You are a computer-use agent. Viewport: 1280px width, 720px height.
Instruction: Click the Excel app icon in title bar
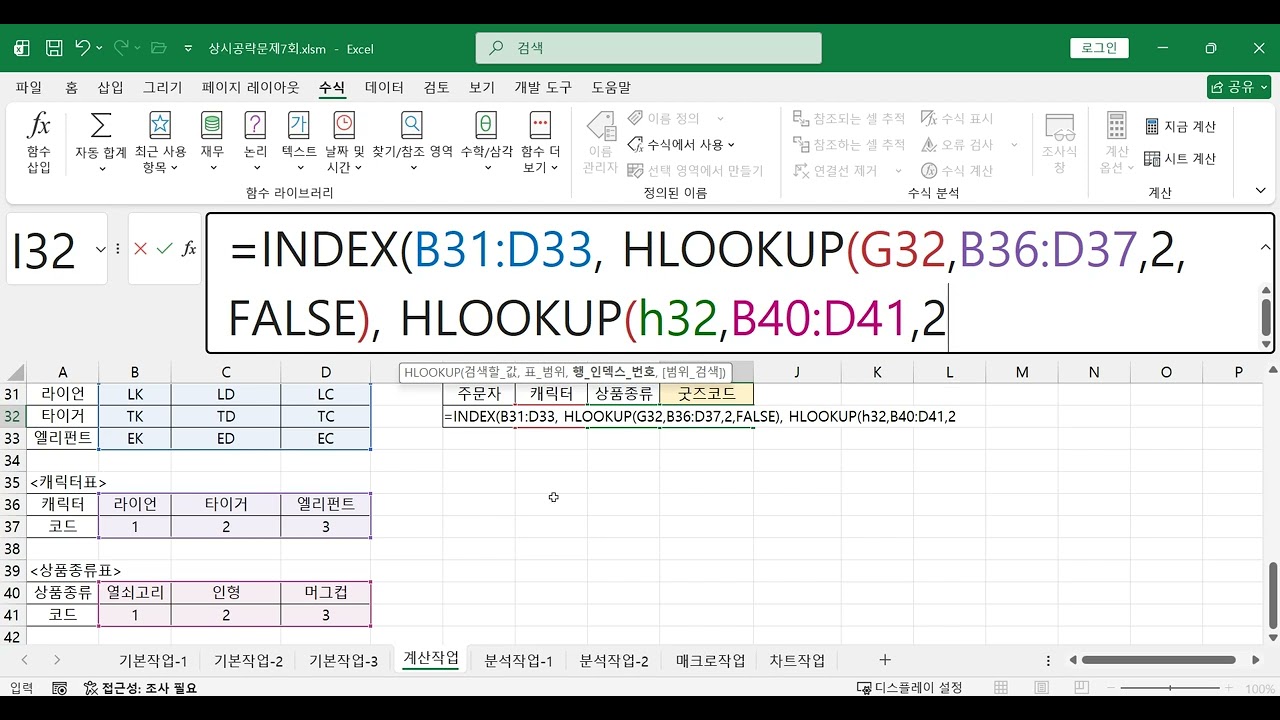coord(22,48)
